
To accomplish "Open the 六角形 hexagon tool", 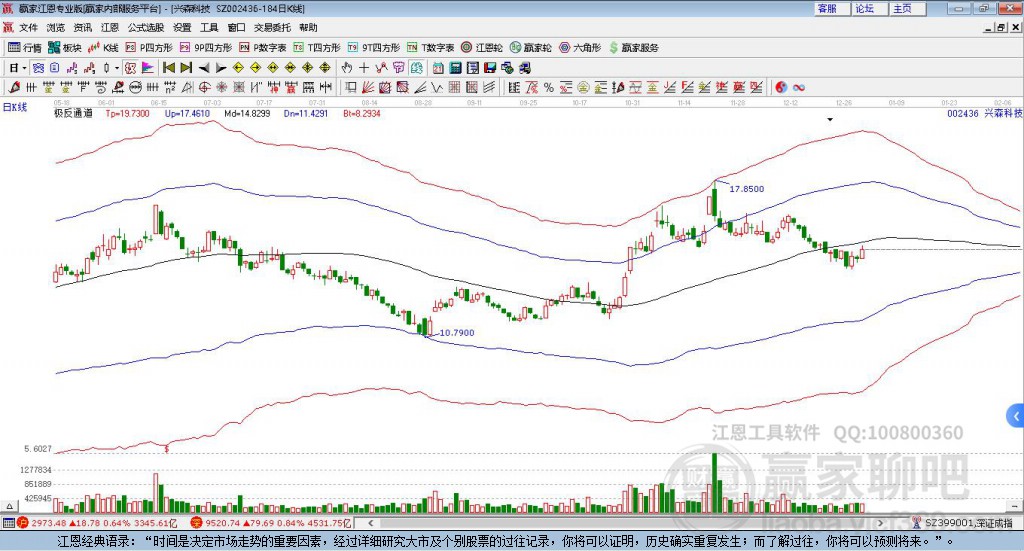I will (580, 48).
